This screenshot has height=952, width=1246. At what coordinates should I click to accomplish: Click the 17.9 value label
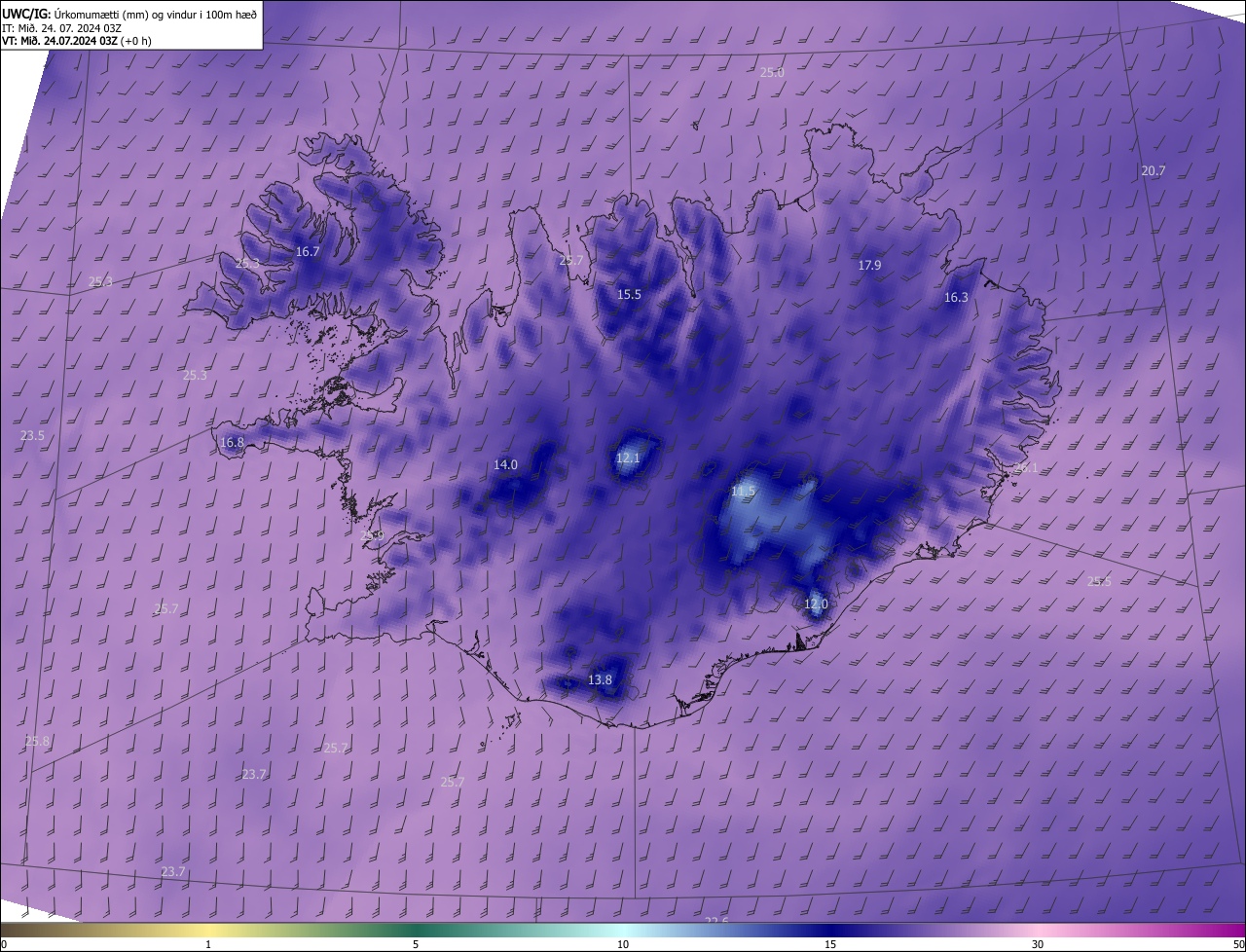tap(869, 265)
